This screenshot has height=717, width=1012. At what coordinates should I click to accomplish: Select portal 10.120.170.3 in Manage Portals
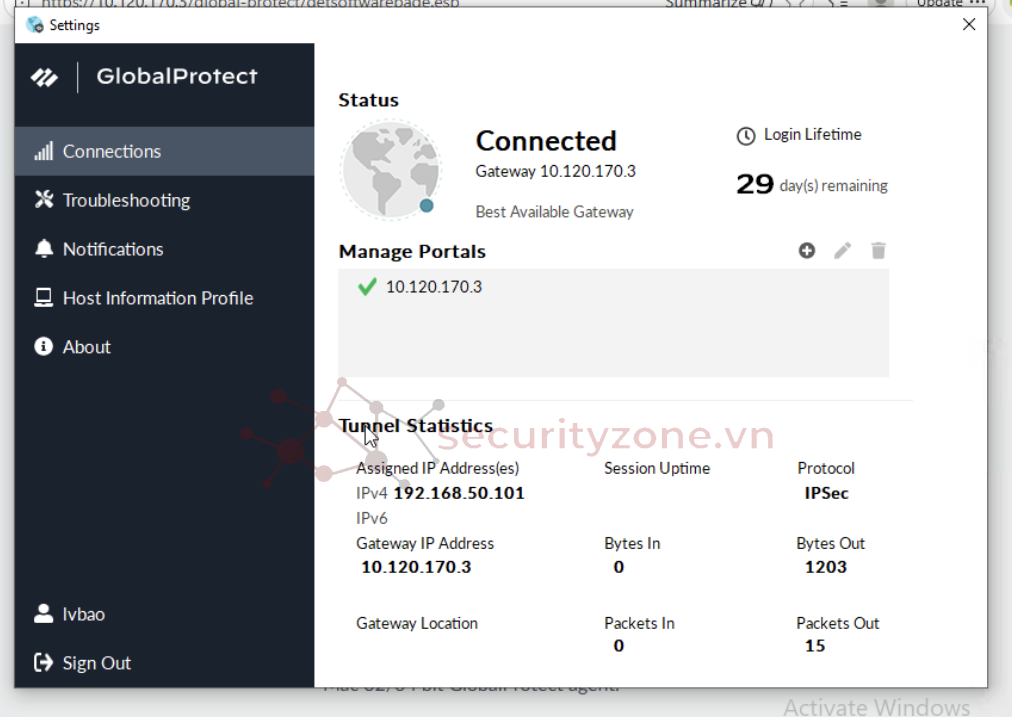(x=434, y=287)
